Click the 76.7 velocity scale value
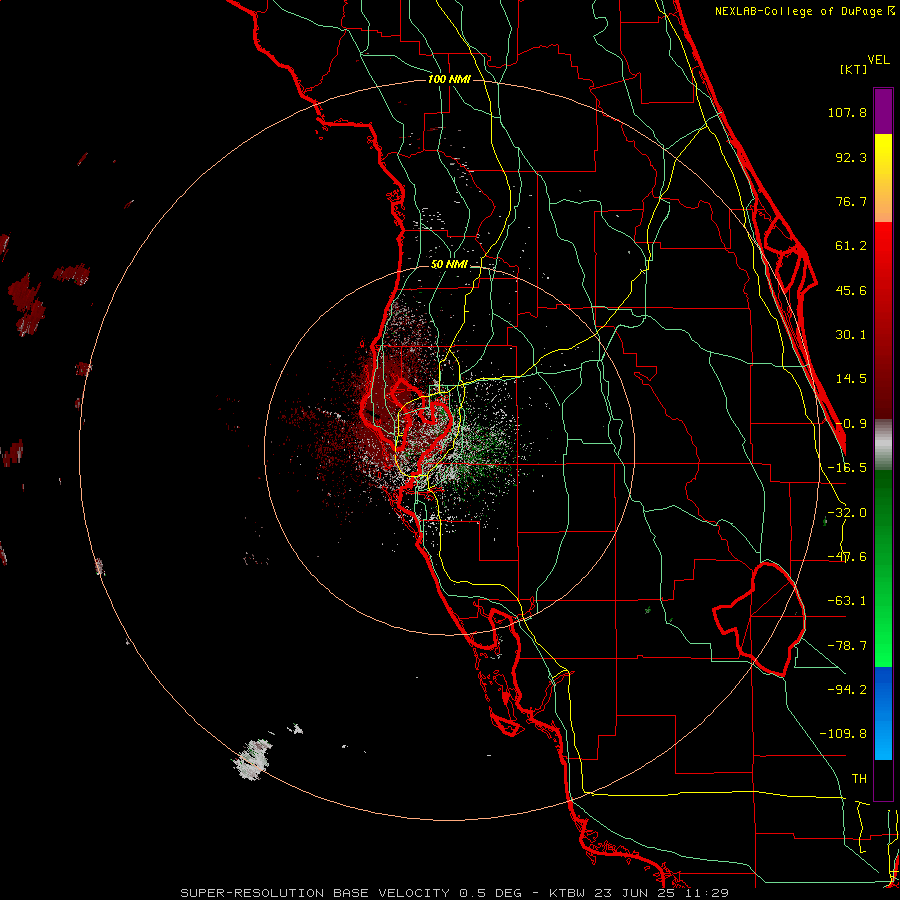900x900 pixels. click(851, 201)
